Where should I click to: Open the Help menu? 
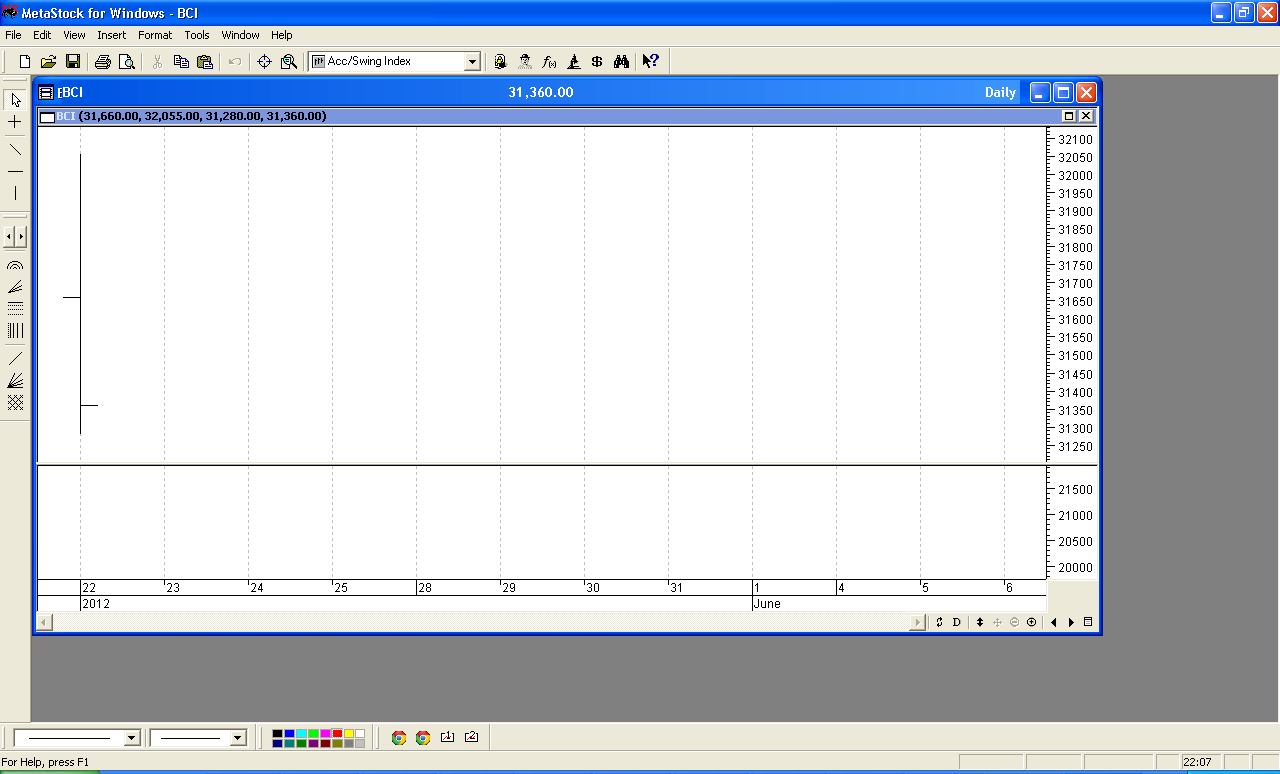(x=282, y=35)
